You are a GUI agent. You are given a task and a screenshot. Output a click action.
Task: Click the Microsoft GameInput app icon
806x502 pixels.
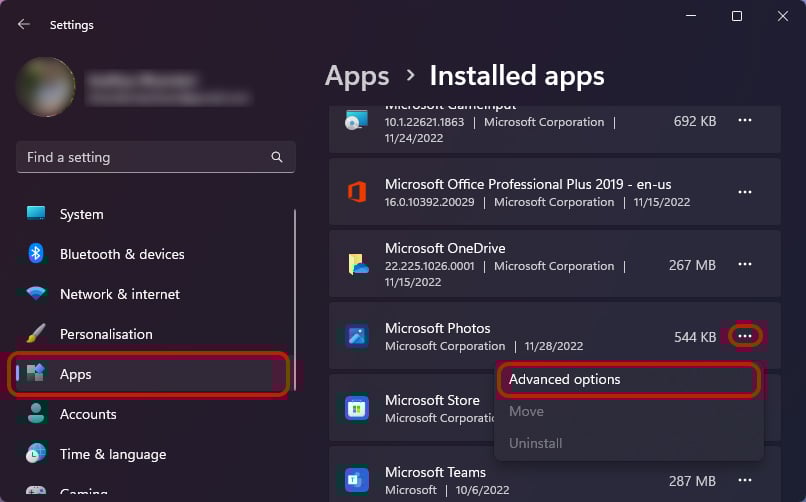pyautogui.click(x=357, y=120)
